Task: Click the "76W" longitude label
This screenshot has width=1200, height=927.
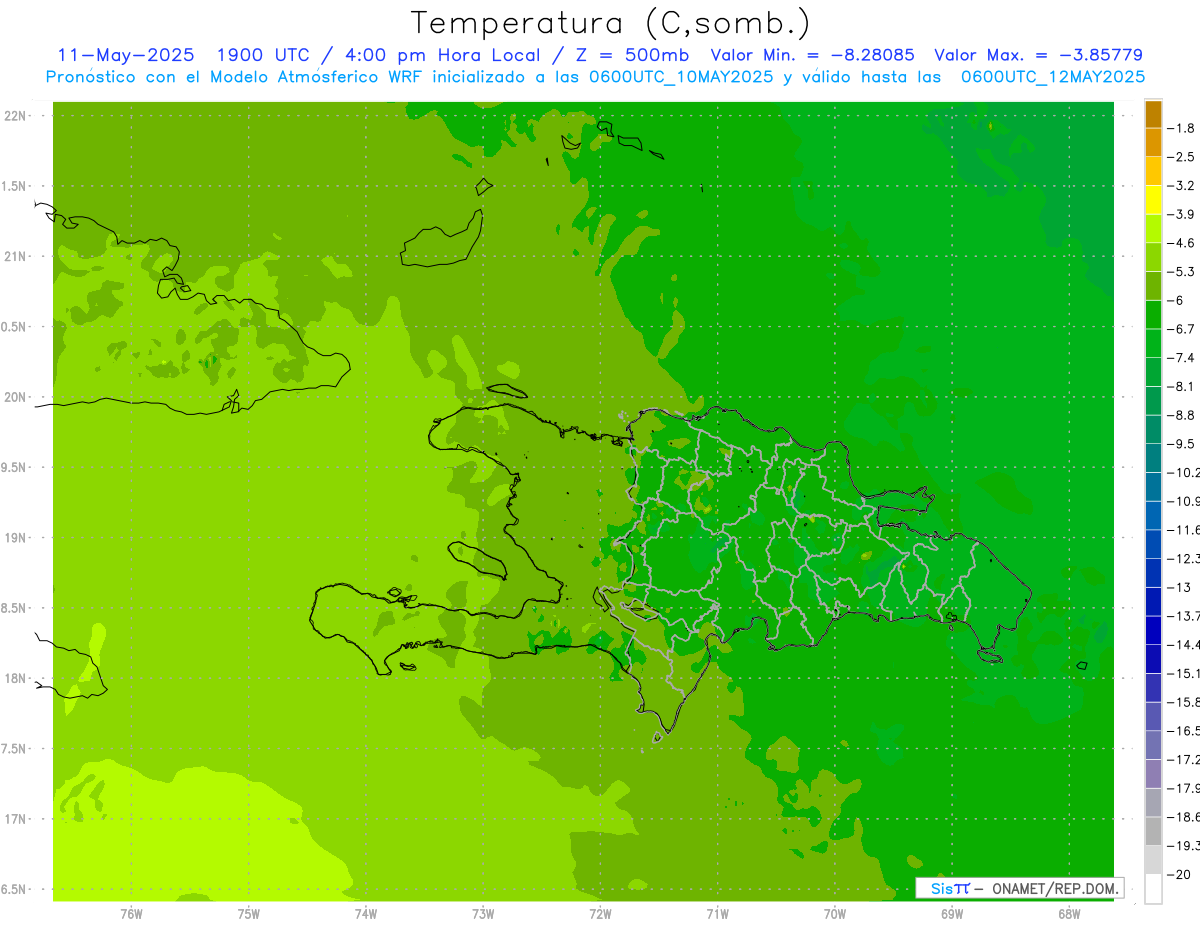Action: (131, 914)
